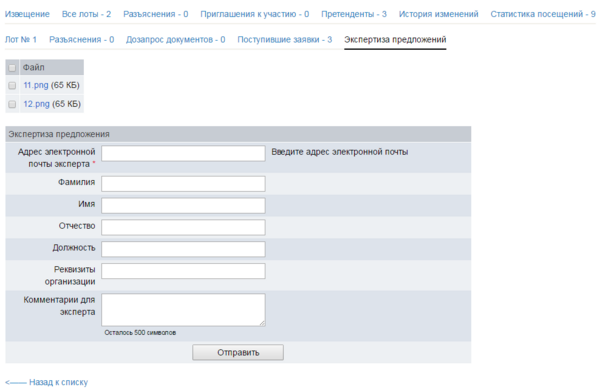The height and width of the screenshot is (390, 600).
Task: Click into the Отчество input field
Action: pos(183,227)
